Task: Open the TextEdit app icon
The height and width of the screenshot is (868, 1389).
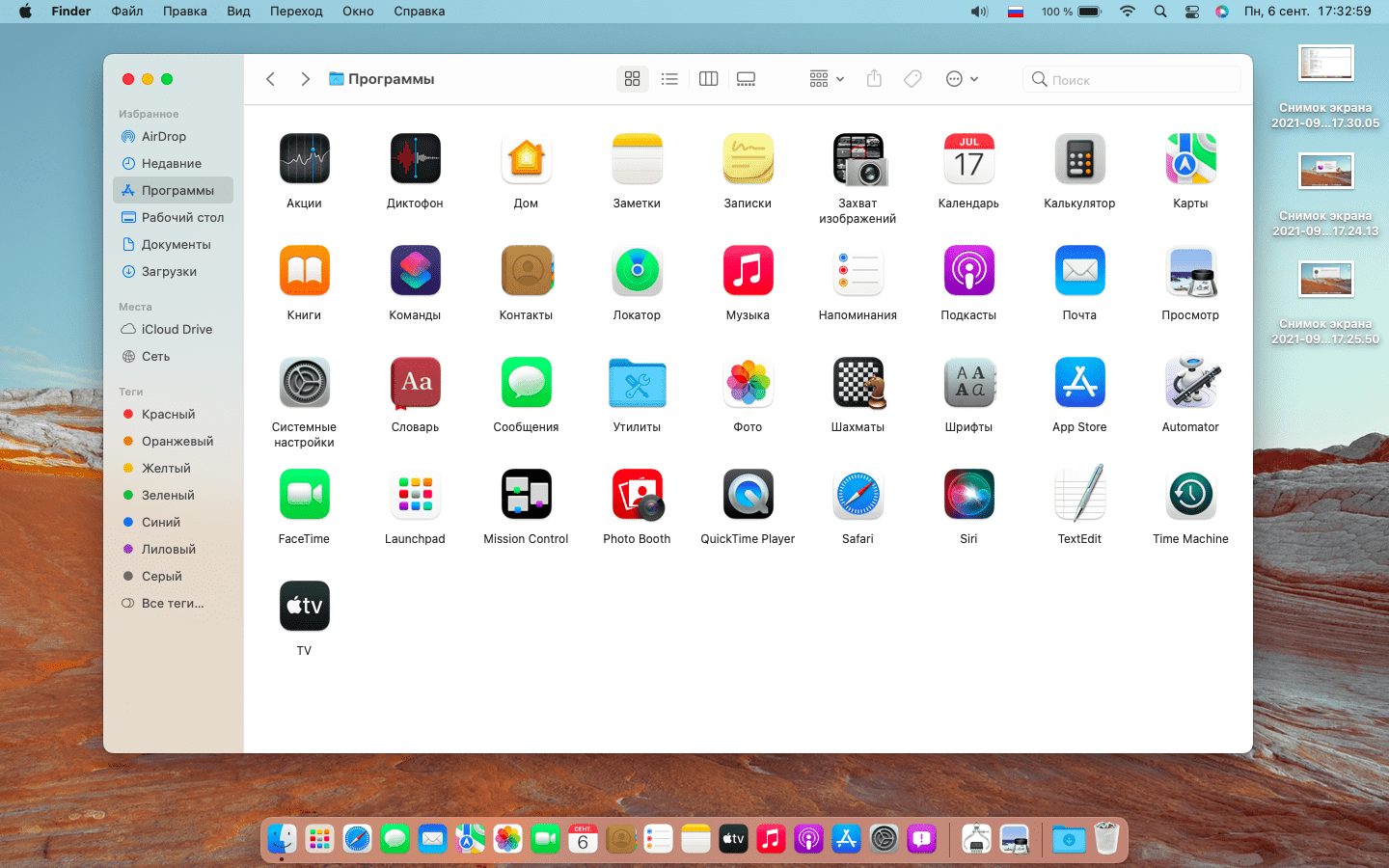Action: click(1079, 494)
